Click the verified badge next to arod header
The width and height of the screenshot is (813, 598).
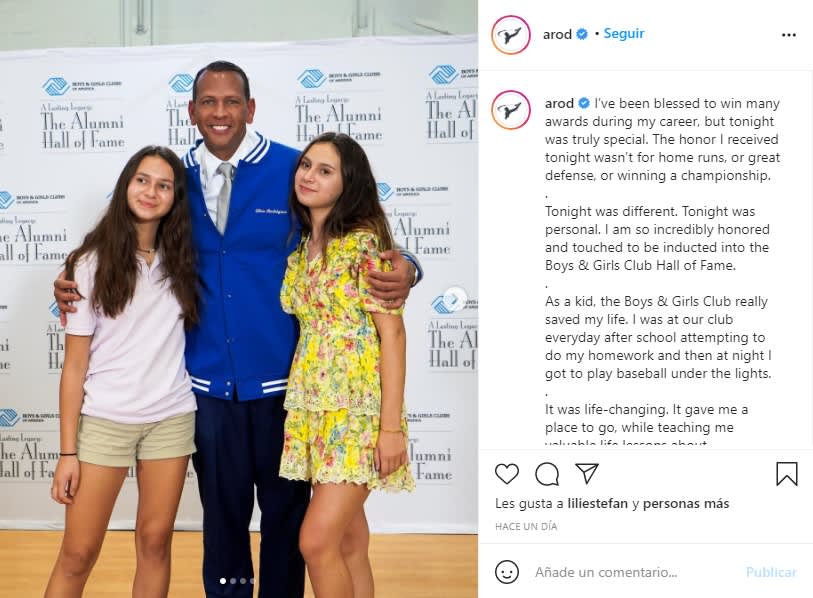click(x=582, y=34)
